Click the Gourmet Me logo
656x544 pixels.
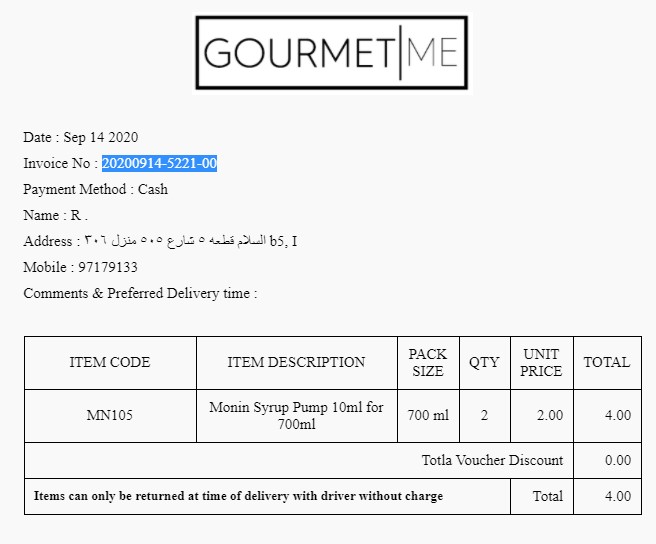point(332,53)
